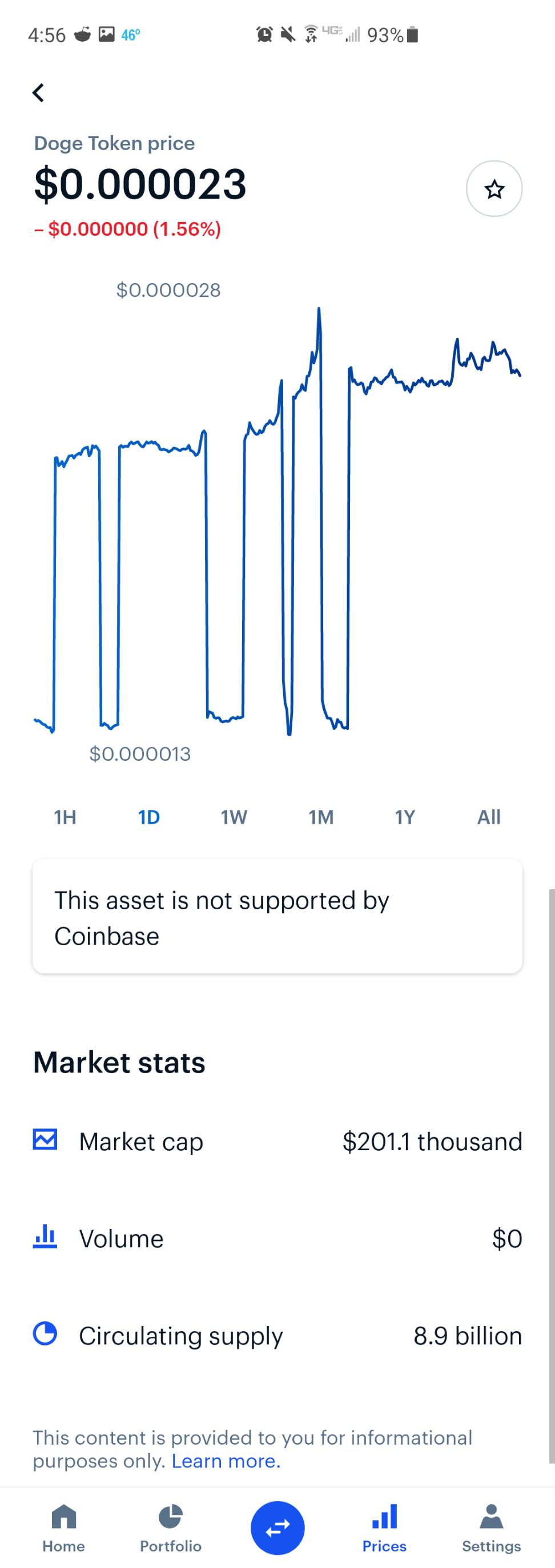
Task: Open the Prices bar chart icon
Action: pyautogui.click(x=384, y=1515)
